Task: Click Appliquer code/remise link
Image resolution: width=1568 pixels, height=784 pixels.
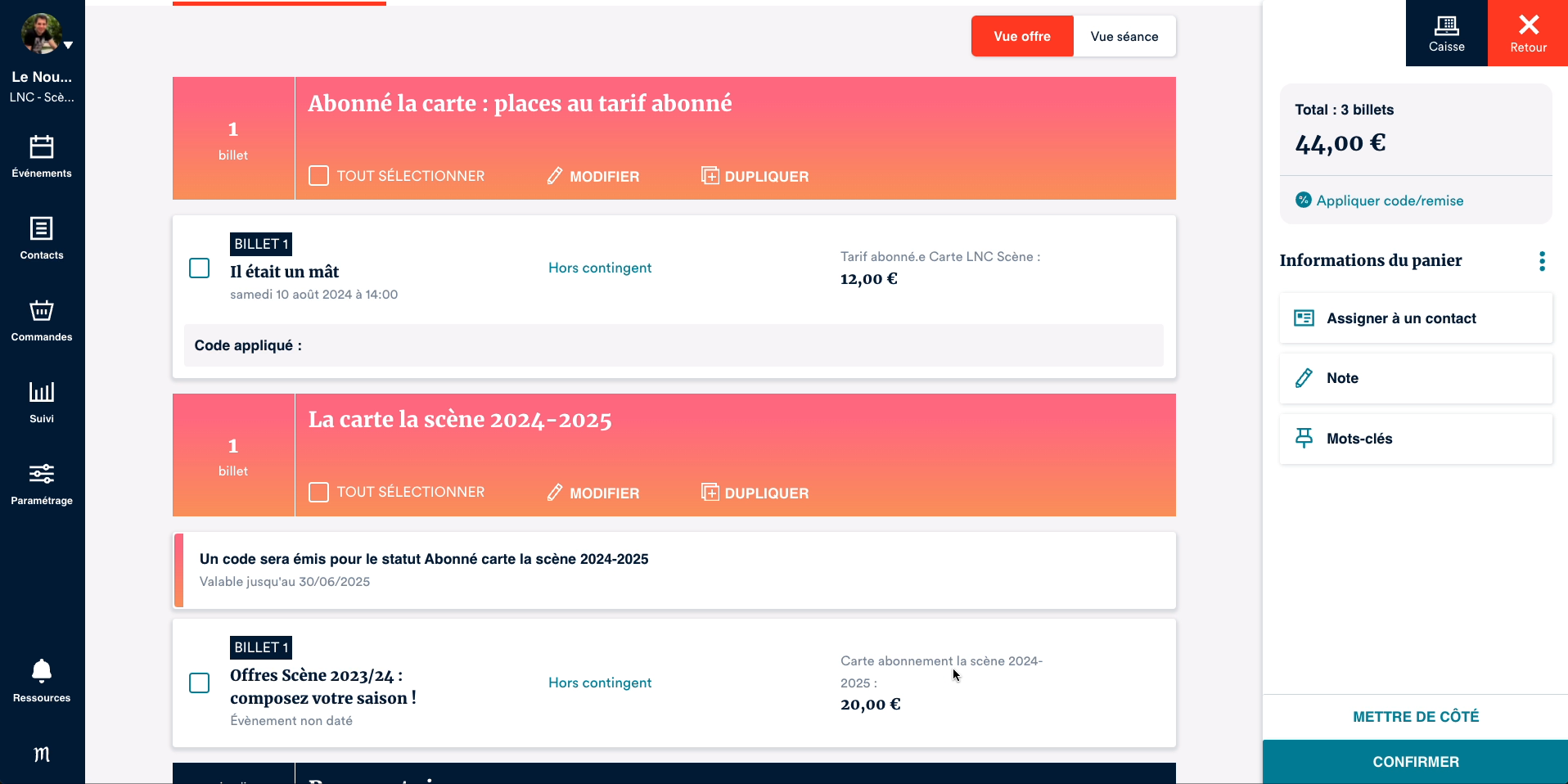Action: click(1389, 201)
